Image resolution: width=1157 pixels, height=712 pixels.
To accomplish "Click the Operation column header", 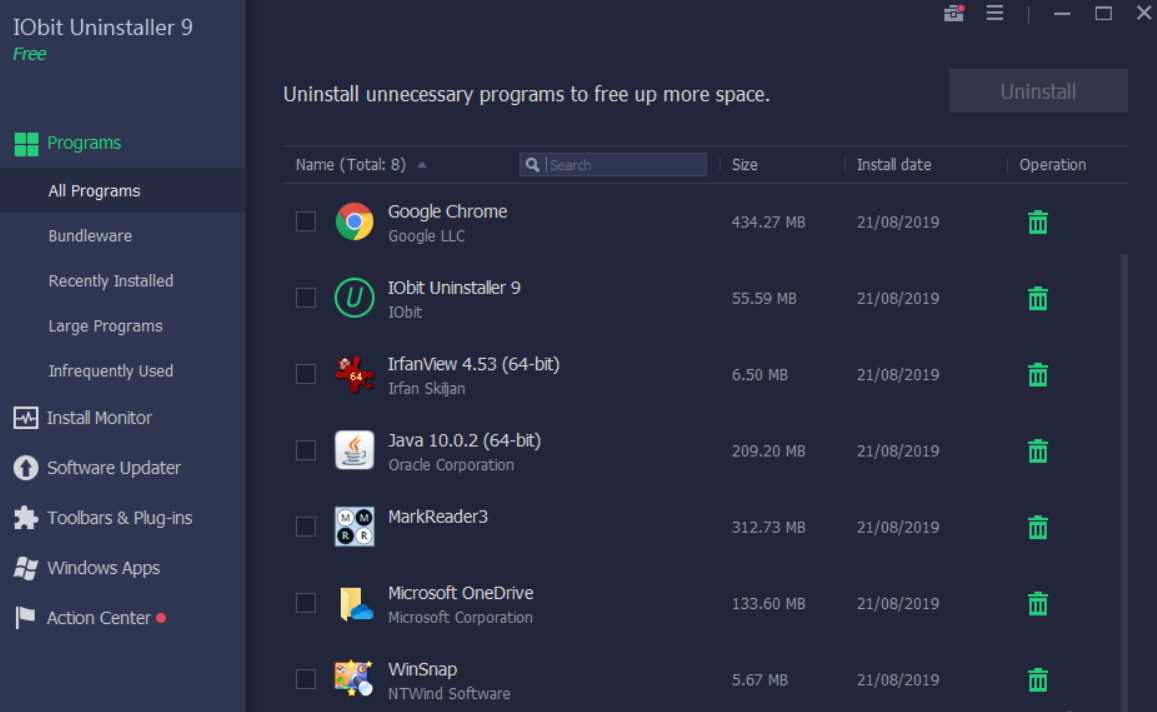I will point(1052,165).
